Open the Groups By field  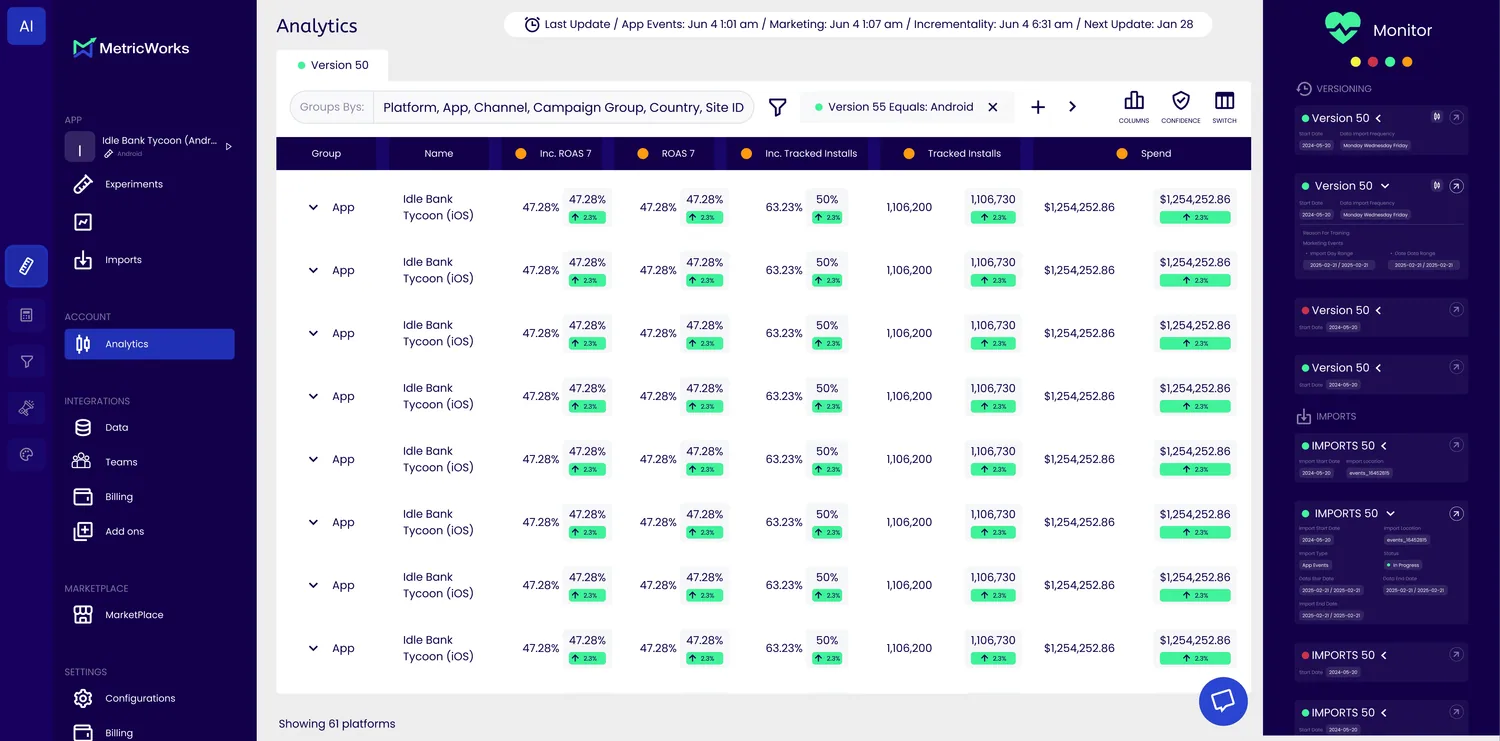tap(521, 107)
